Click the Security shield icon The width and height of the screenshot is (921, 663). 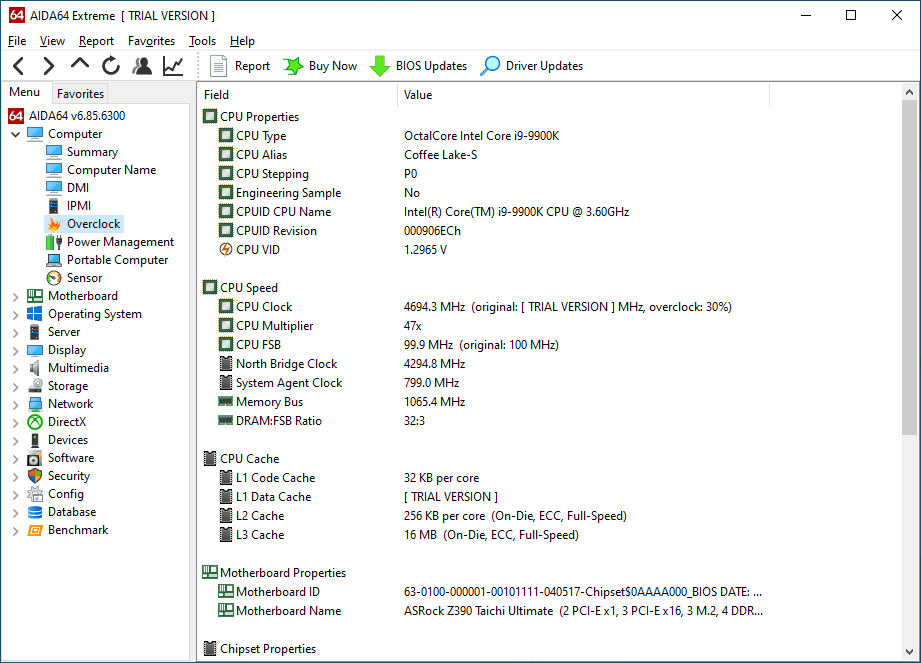[35, 476]
